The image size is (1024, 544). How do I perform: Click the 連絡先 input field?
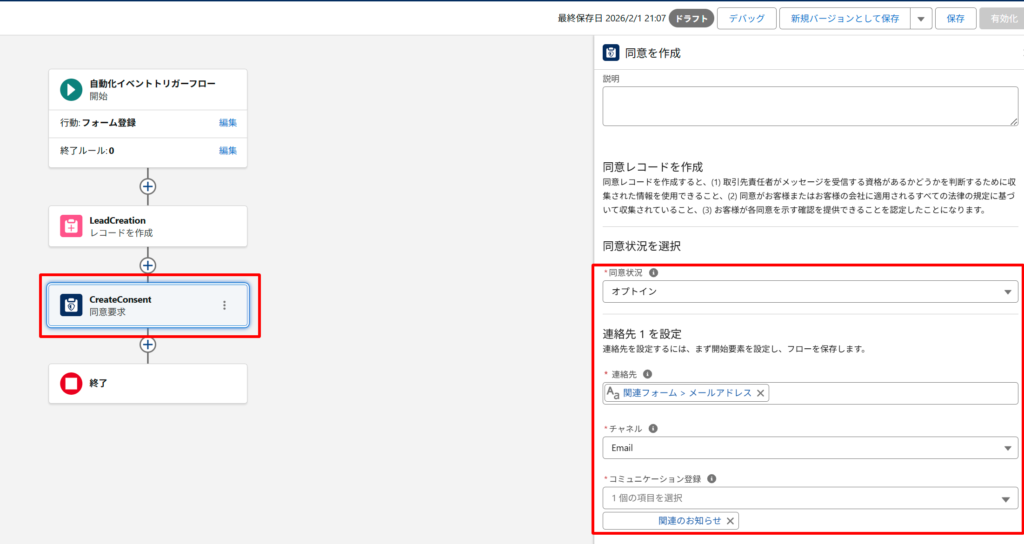tap(810, 393)
